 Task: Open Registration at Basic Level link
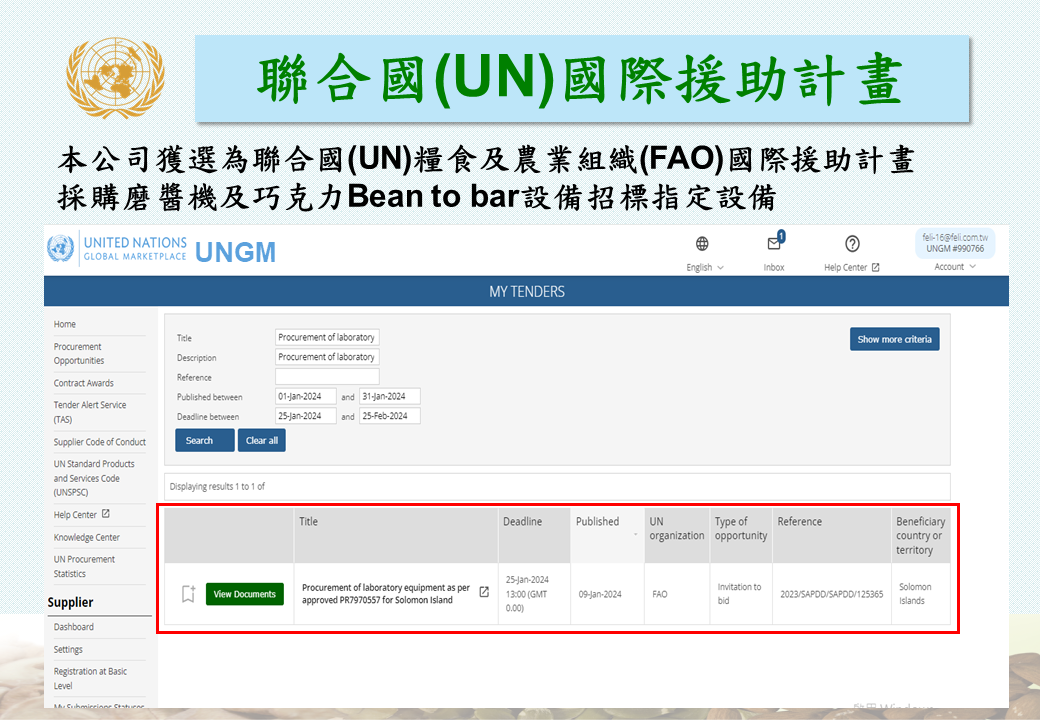(x=90, y=679)
